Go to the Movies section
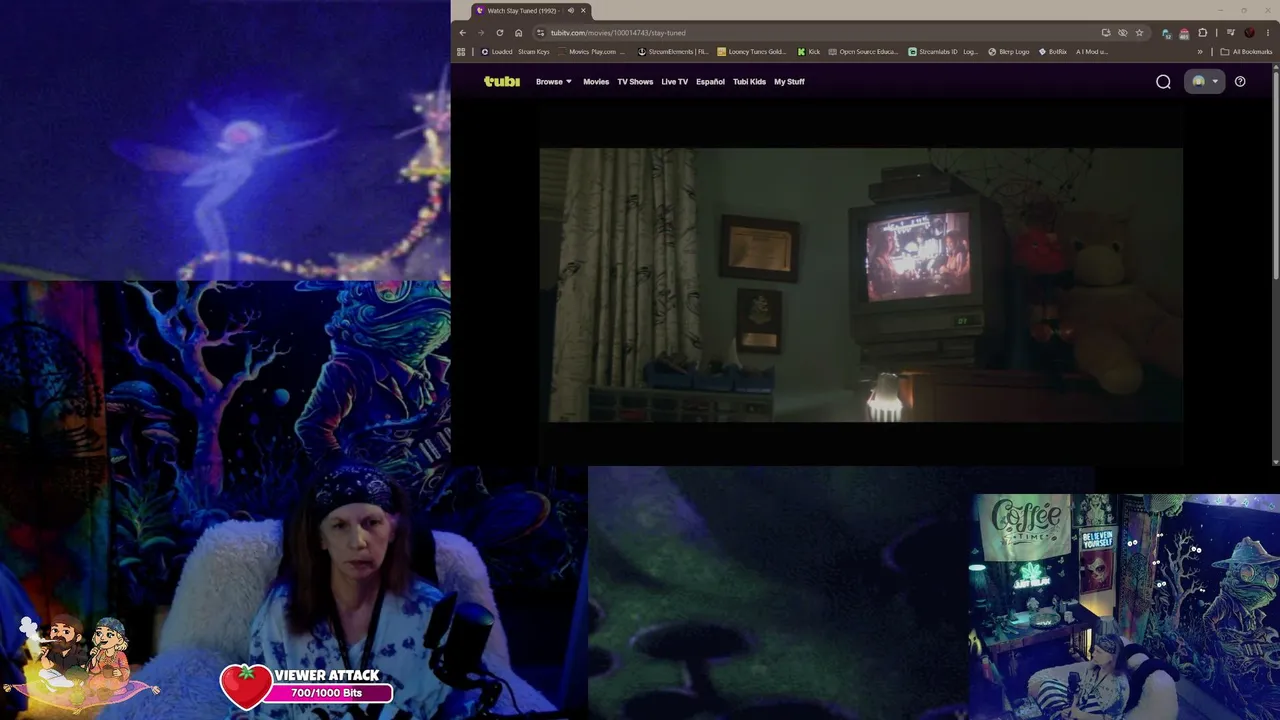 tap(596, 82)
